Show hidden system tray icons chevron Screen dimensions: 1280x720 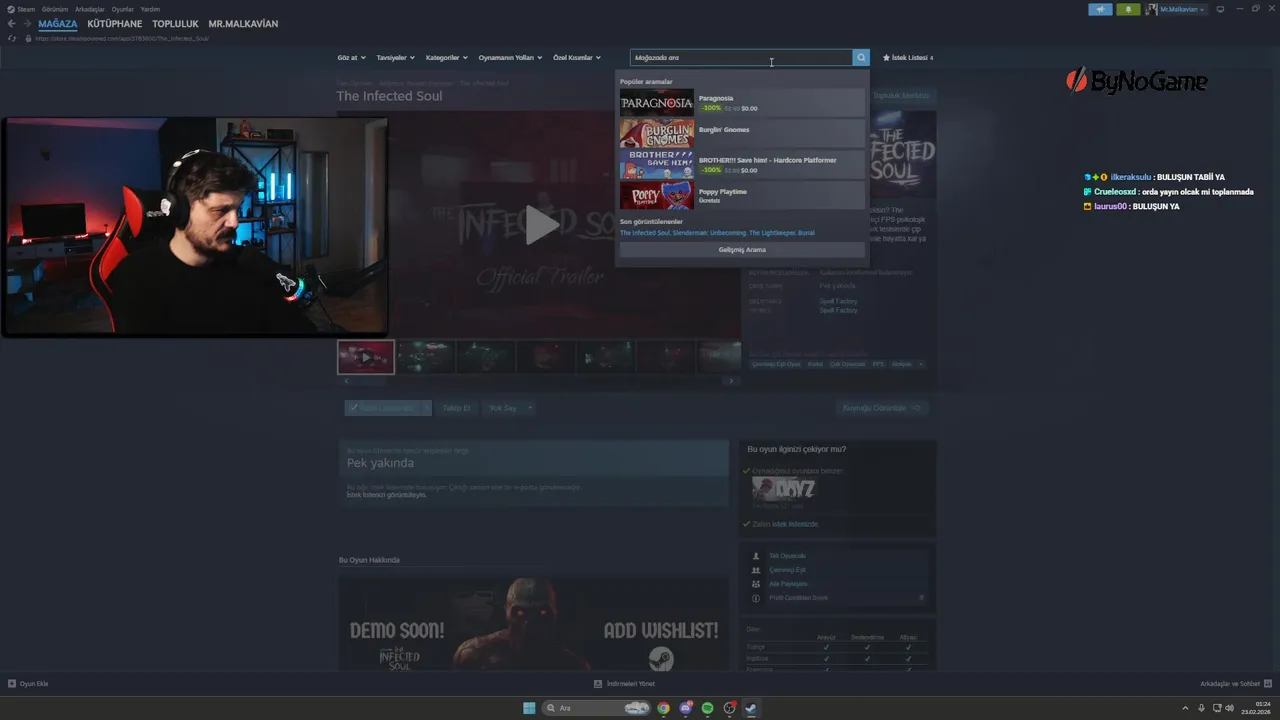point(1186,708)
